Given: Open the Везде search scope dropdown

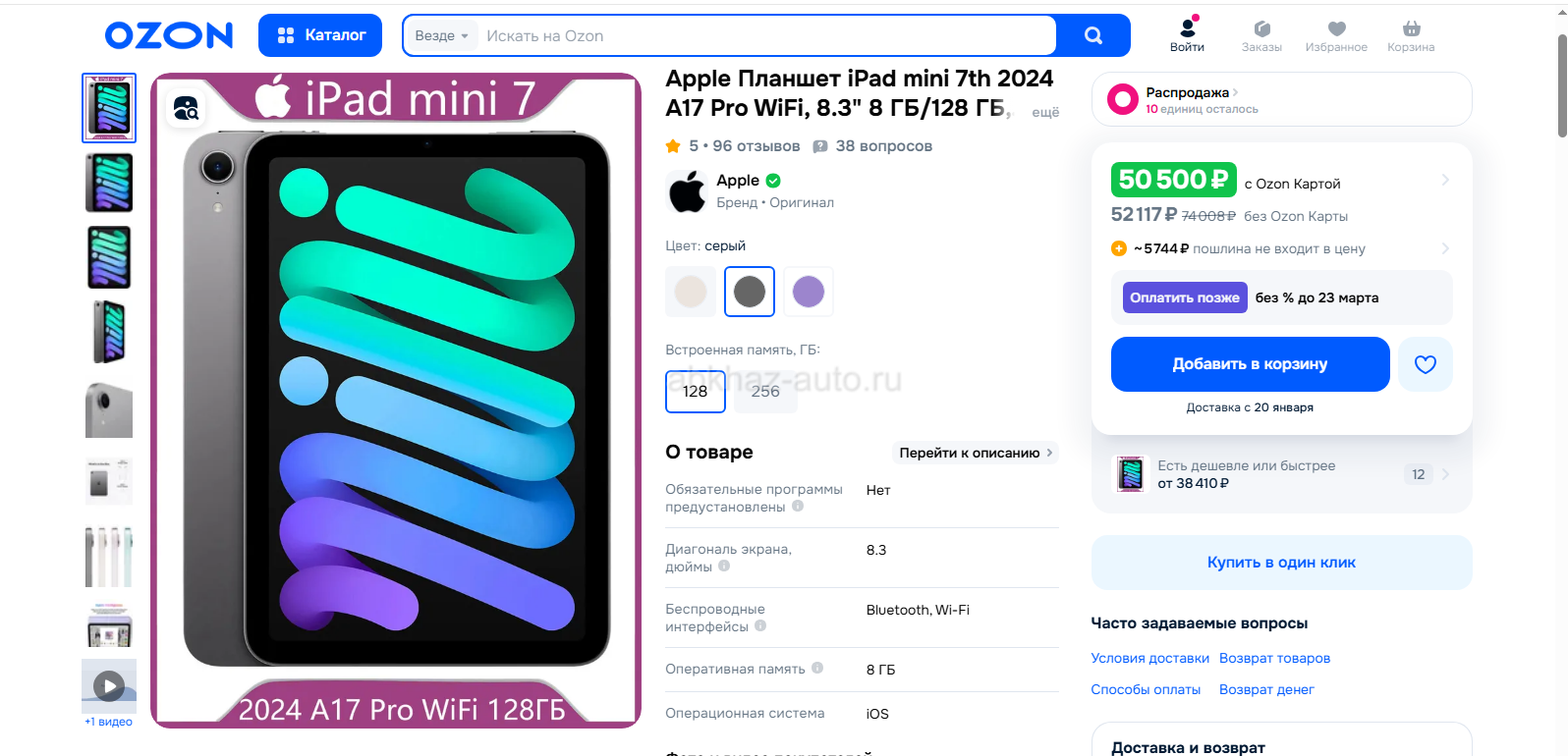Looking at the screenshot, I should pyautogui.click(x=441, y=35).
